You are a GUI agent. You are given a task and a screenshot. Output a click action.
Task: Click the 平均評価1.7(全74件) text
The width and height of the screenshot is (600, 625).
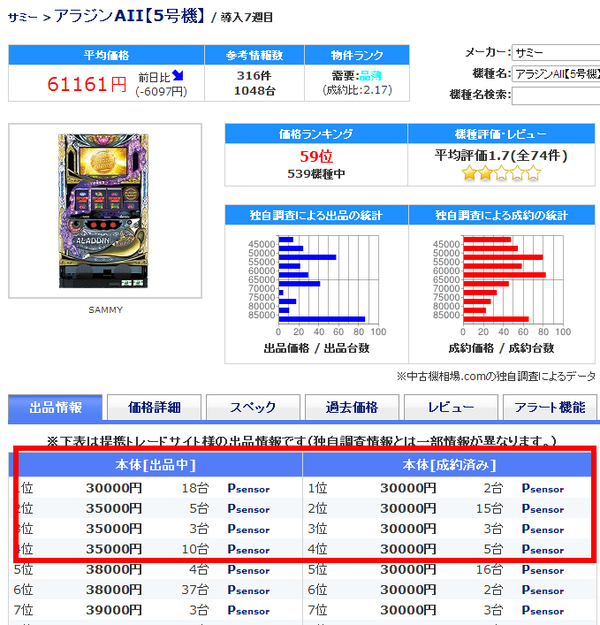coord(501,155)
